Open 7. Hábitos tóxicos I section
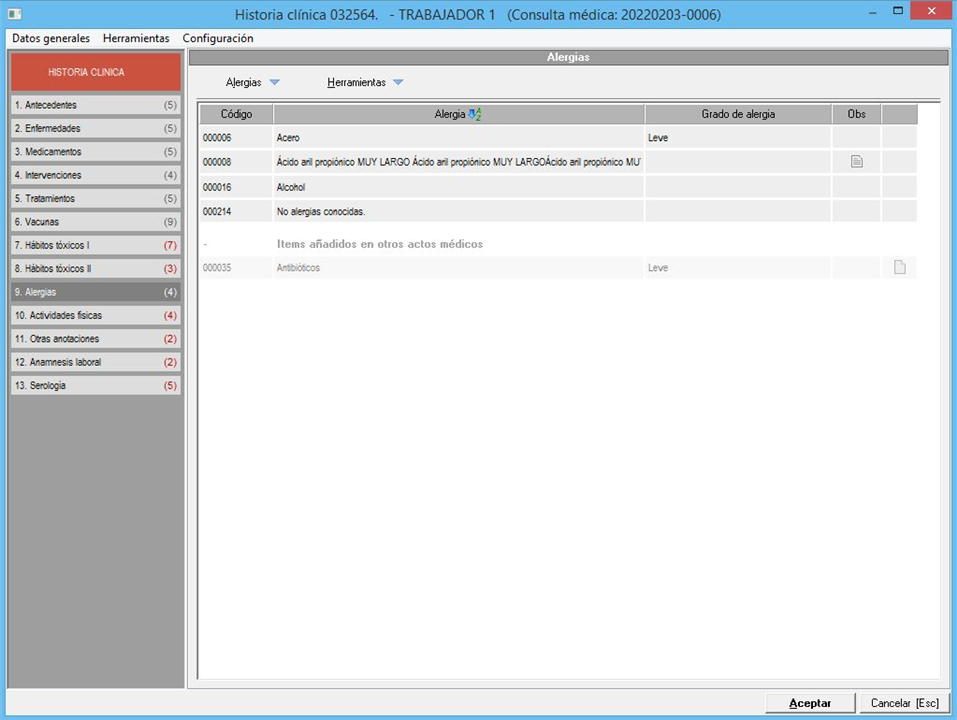The image size is (957, 720). point(96,245)
